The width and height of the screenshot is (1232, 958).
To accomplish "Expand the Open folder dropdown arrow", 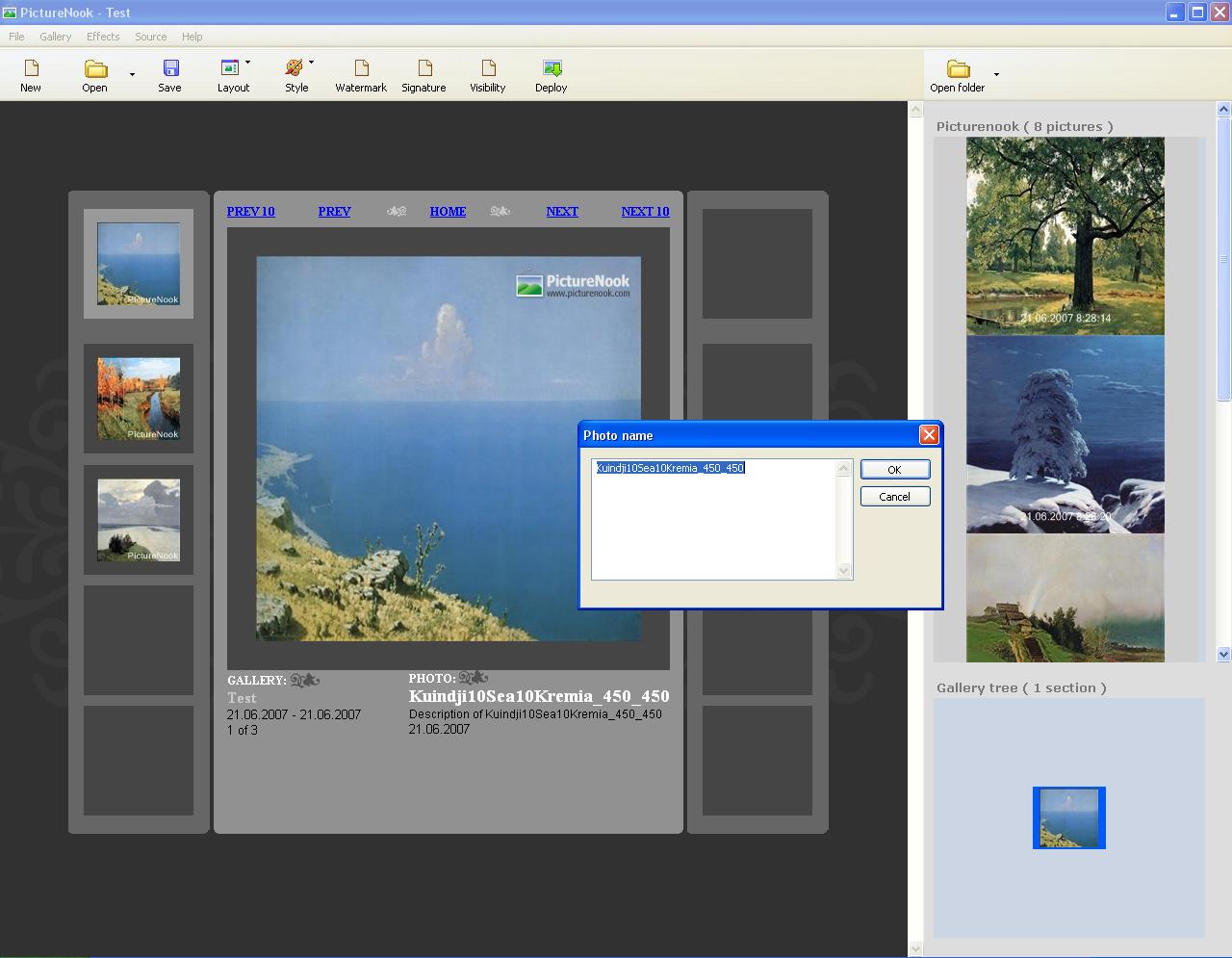I will pyautogui.click(x=996, y=74).
